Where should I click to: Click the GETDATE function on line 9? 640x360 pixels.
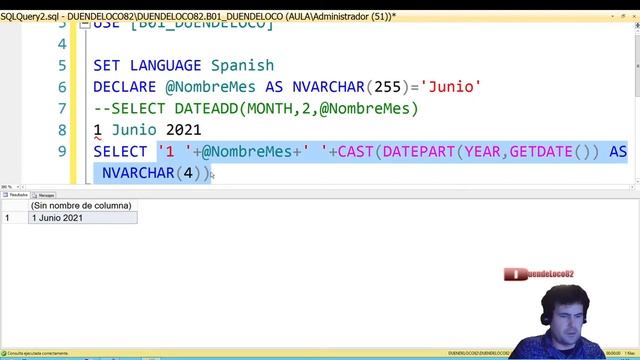(541, 152)
